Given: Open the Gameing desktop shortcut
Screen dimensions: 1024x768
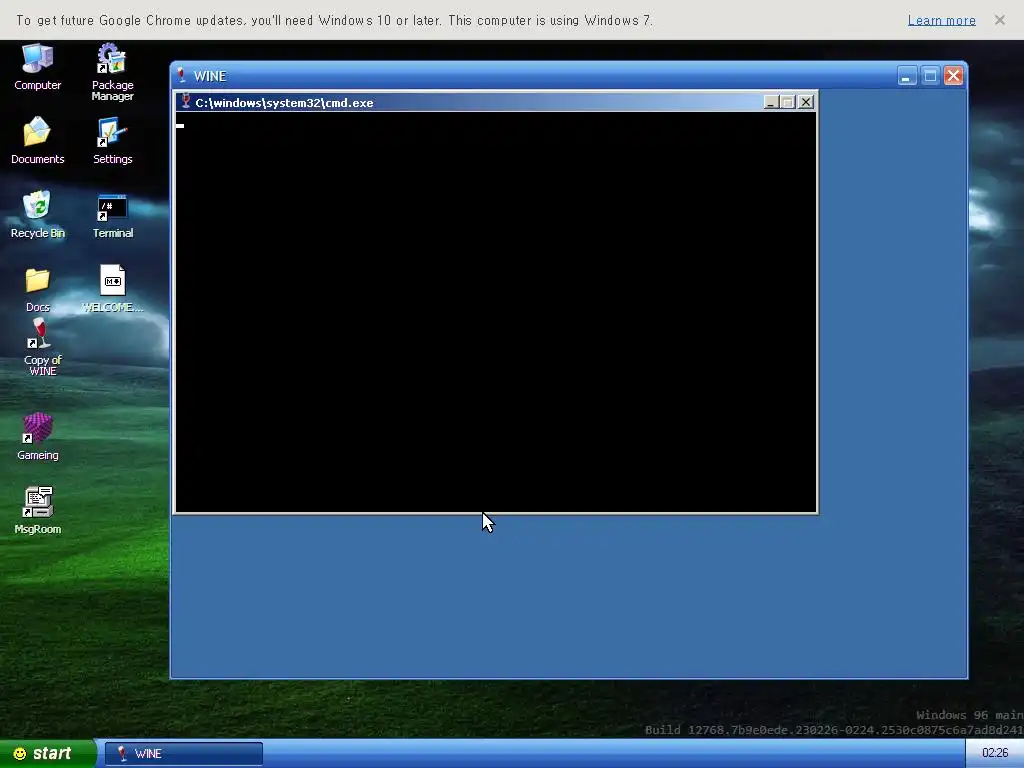Looking at the screenshot, I should point(37,436).
